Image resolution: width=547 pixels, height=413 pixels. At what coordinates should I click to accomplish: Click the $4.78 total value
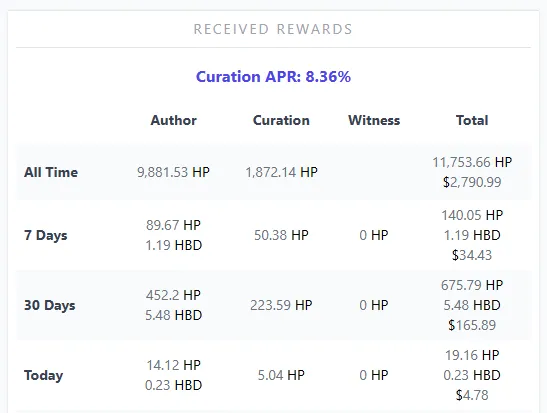[472, 396]
